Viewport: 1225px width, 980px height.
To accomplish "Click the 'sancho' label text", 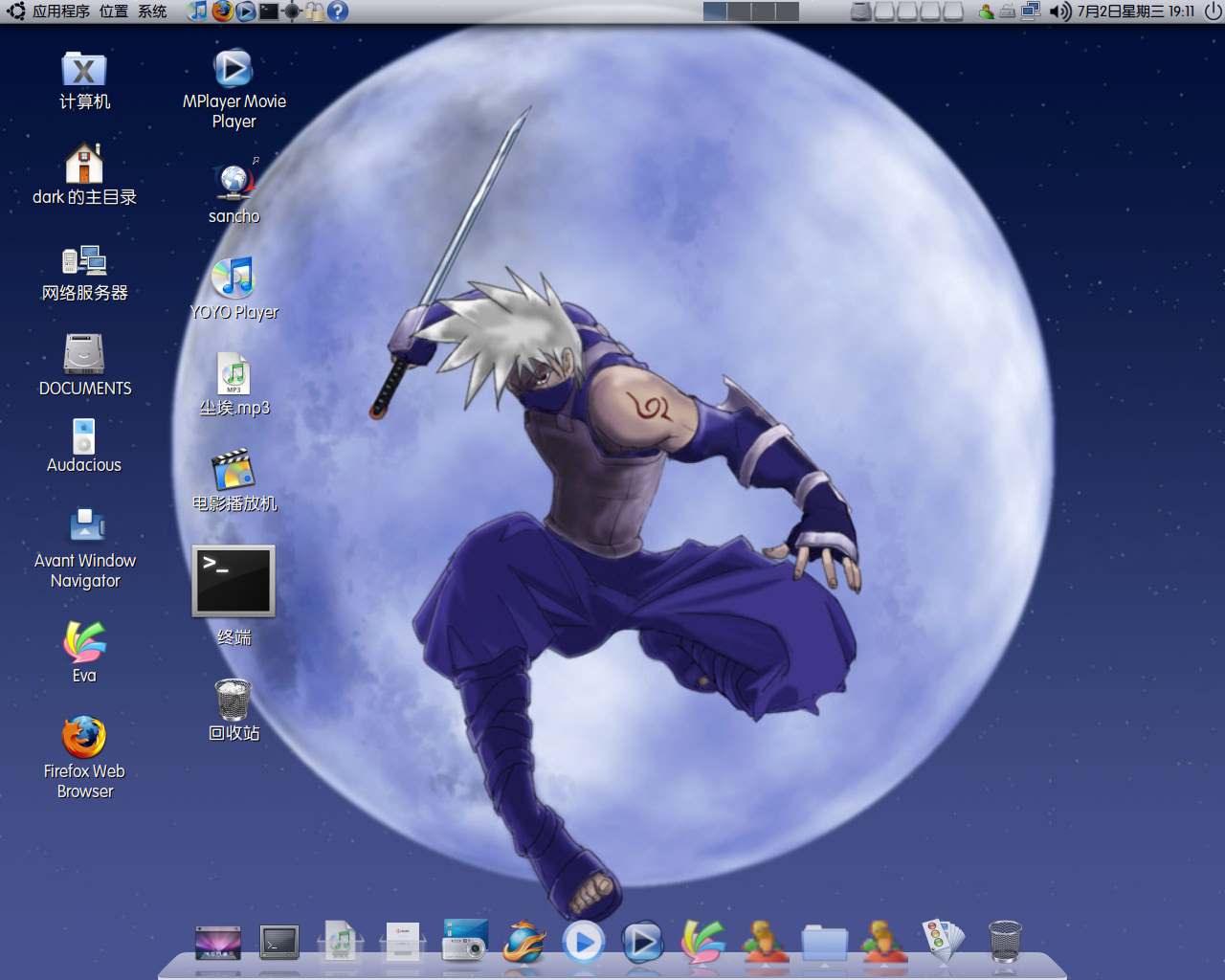I will (234, 216).
